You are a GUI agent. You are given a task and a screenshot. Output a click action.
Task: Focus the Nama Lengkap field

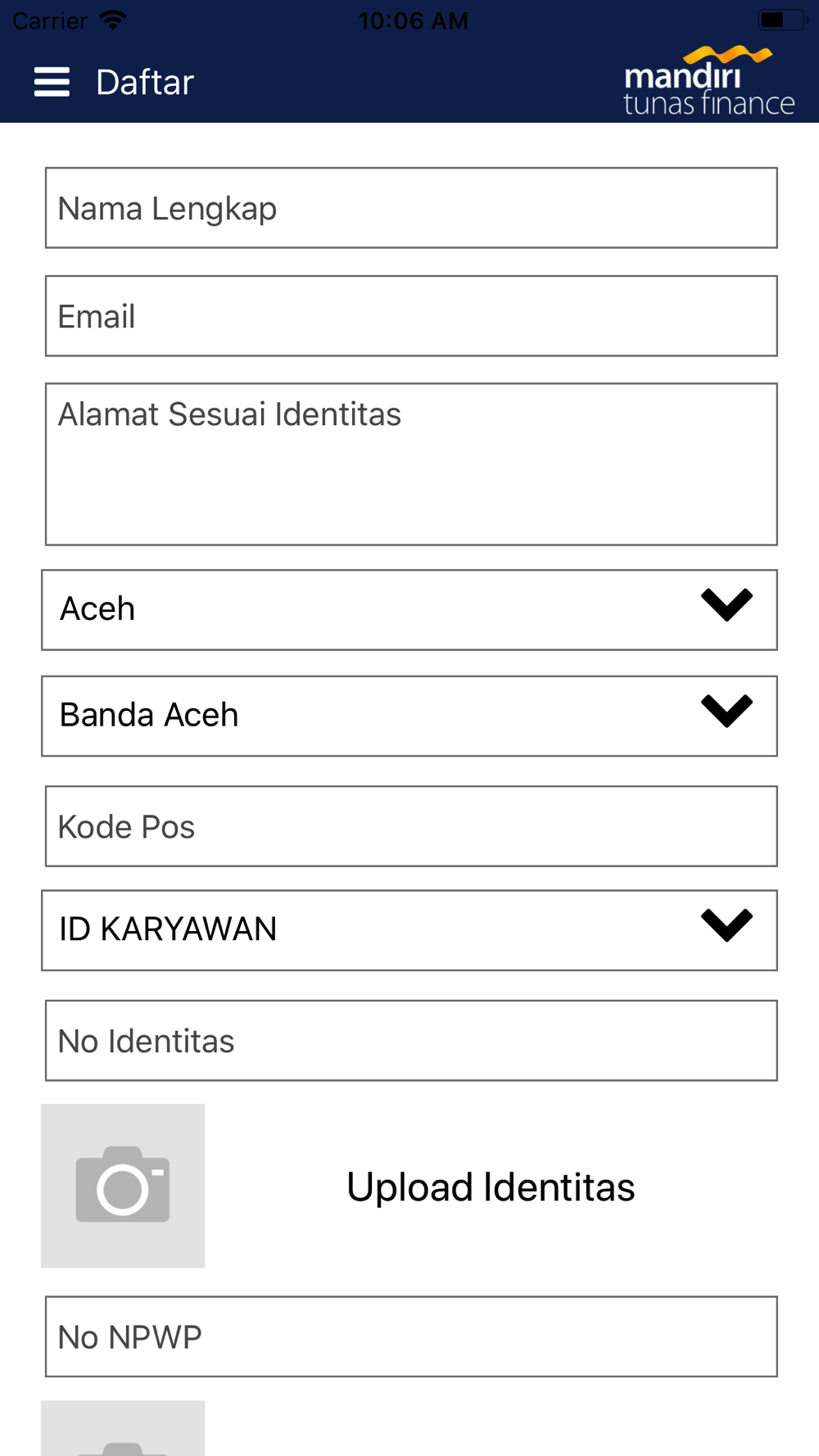[411, 208]
